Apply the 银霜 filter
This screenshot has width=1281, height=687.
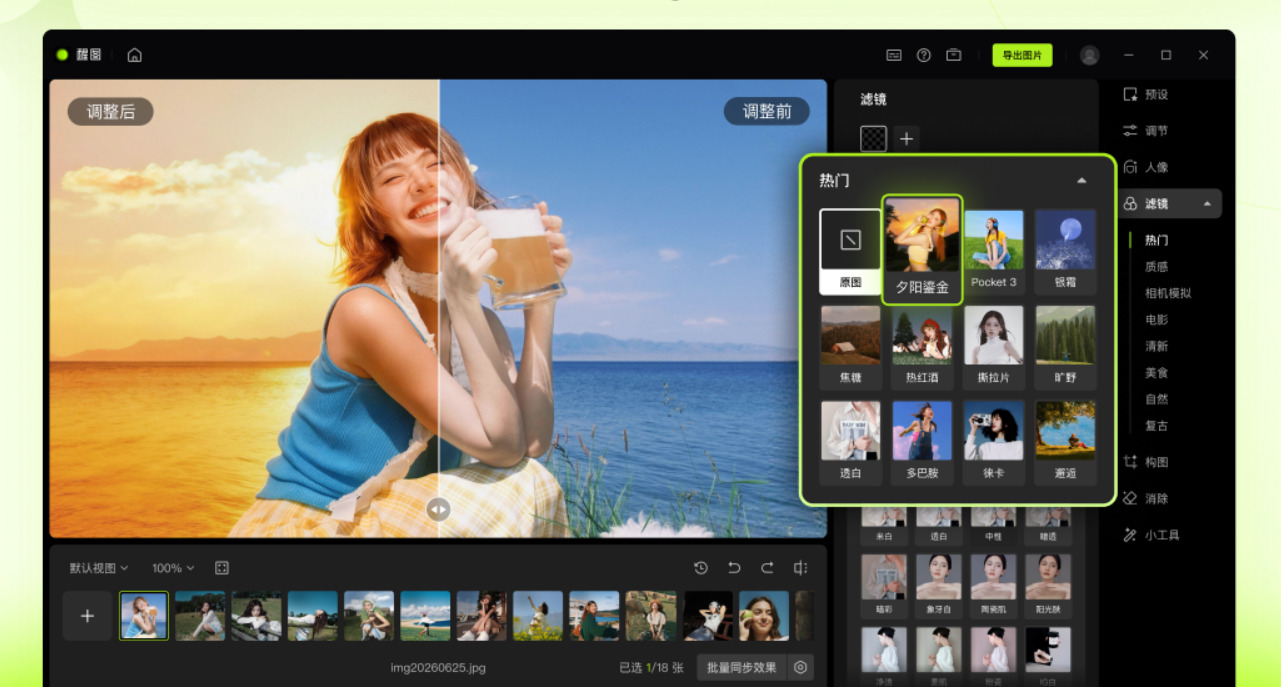(x=1065, y=251)
